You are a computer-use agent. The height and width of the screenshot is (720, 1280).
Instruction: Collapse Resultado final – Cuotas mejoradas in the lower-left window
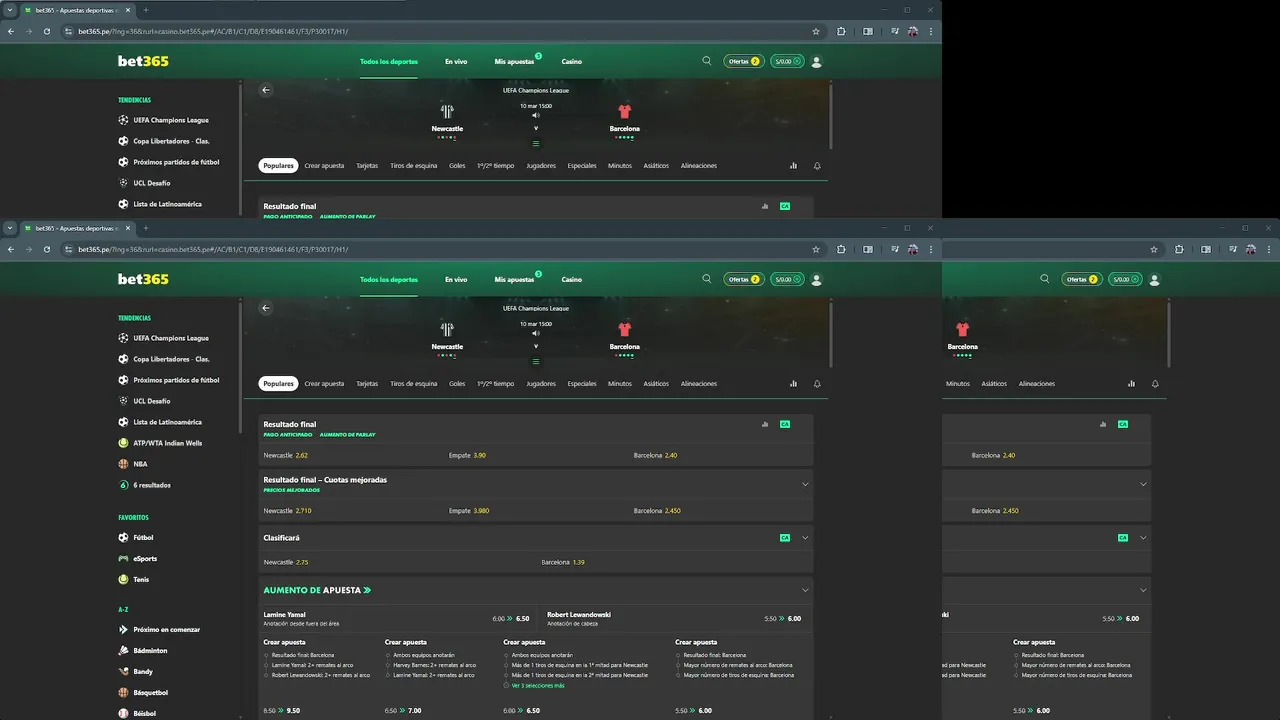click(805, 484)
